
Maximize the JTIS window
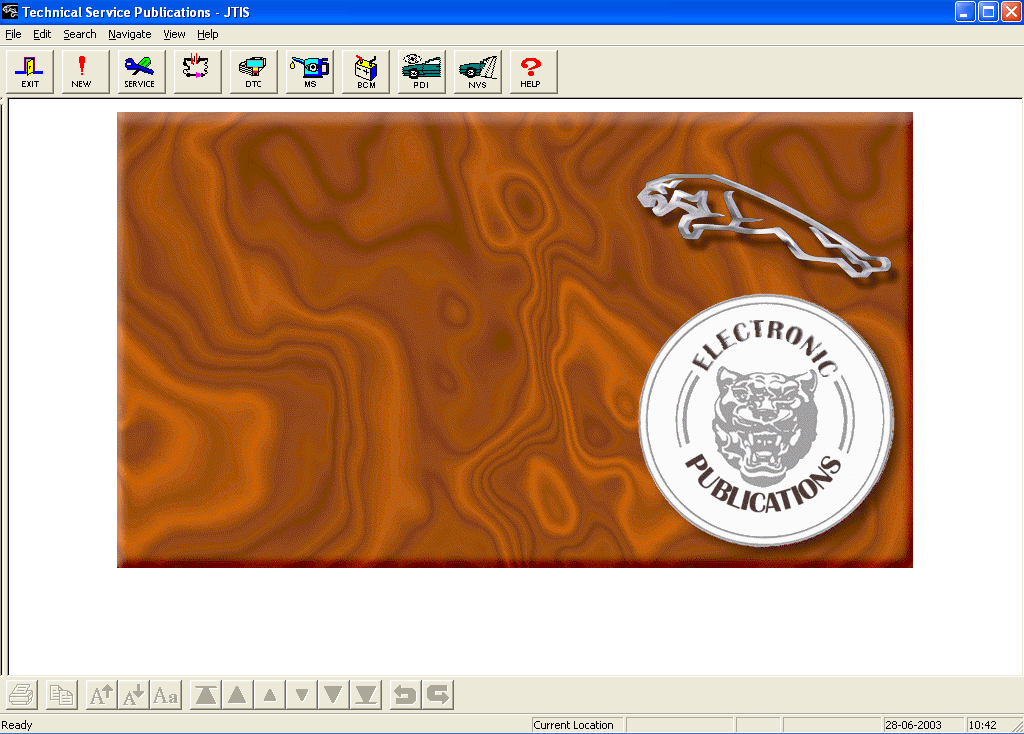pos(988,12)
